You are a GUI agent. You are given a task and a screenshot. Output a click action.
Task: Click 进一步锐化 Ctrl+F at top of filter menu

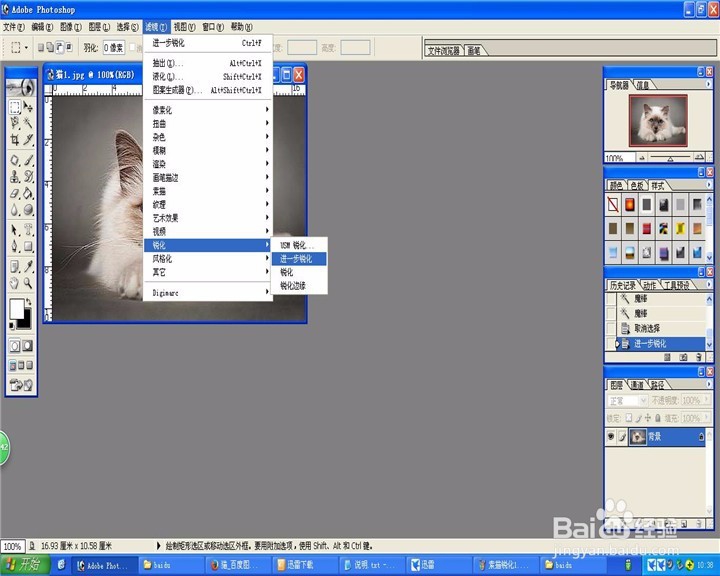coord(208,43)
